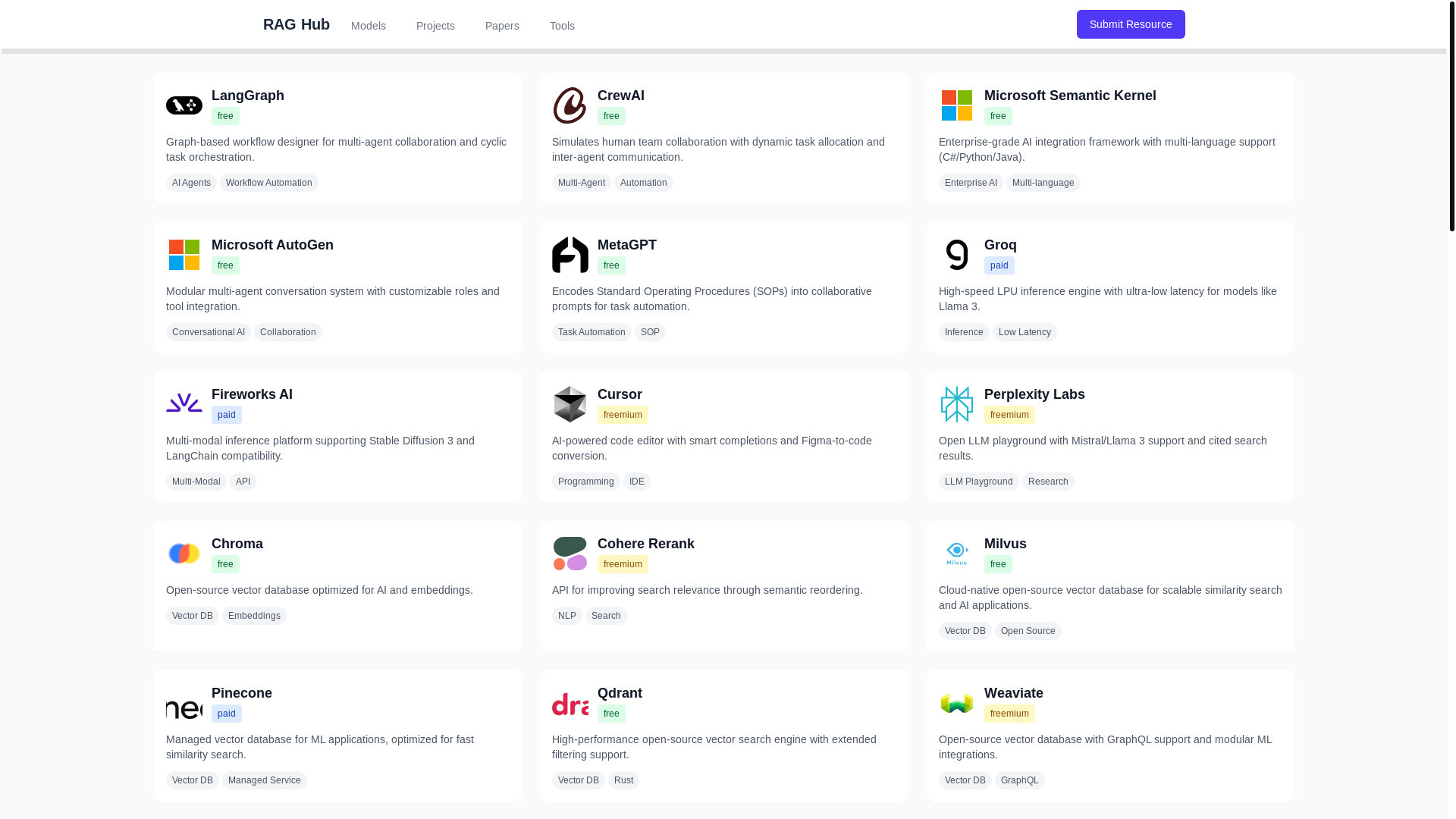Viewport: 1456px width, 819px height.
Task: Open the Projects menu
Action: point(435,26)
